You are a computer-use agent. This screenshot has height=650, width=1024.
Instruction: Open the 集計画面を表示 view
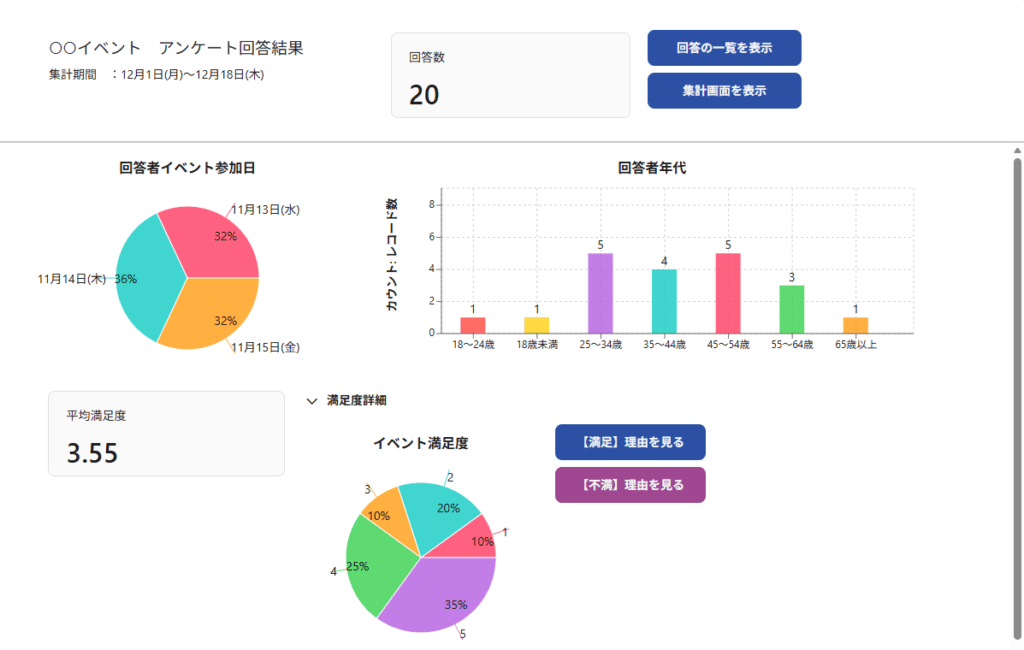(x=724, y=90)
